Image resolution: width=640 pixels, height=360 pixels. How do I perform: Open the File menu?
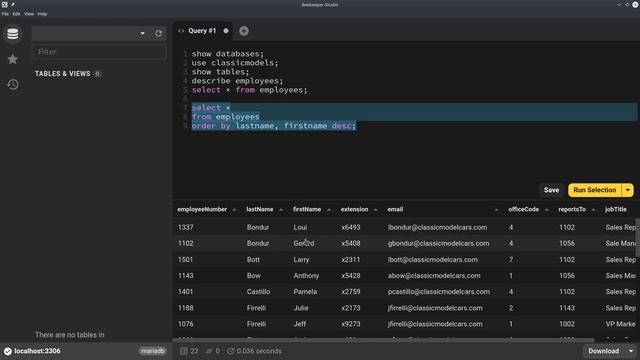pos(5,14)
